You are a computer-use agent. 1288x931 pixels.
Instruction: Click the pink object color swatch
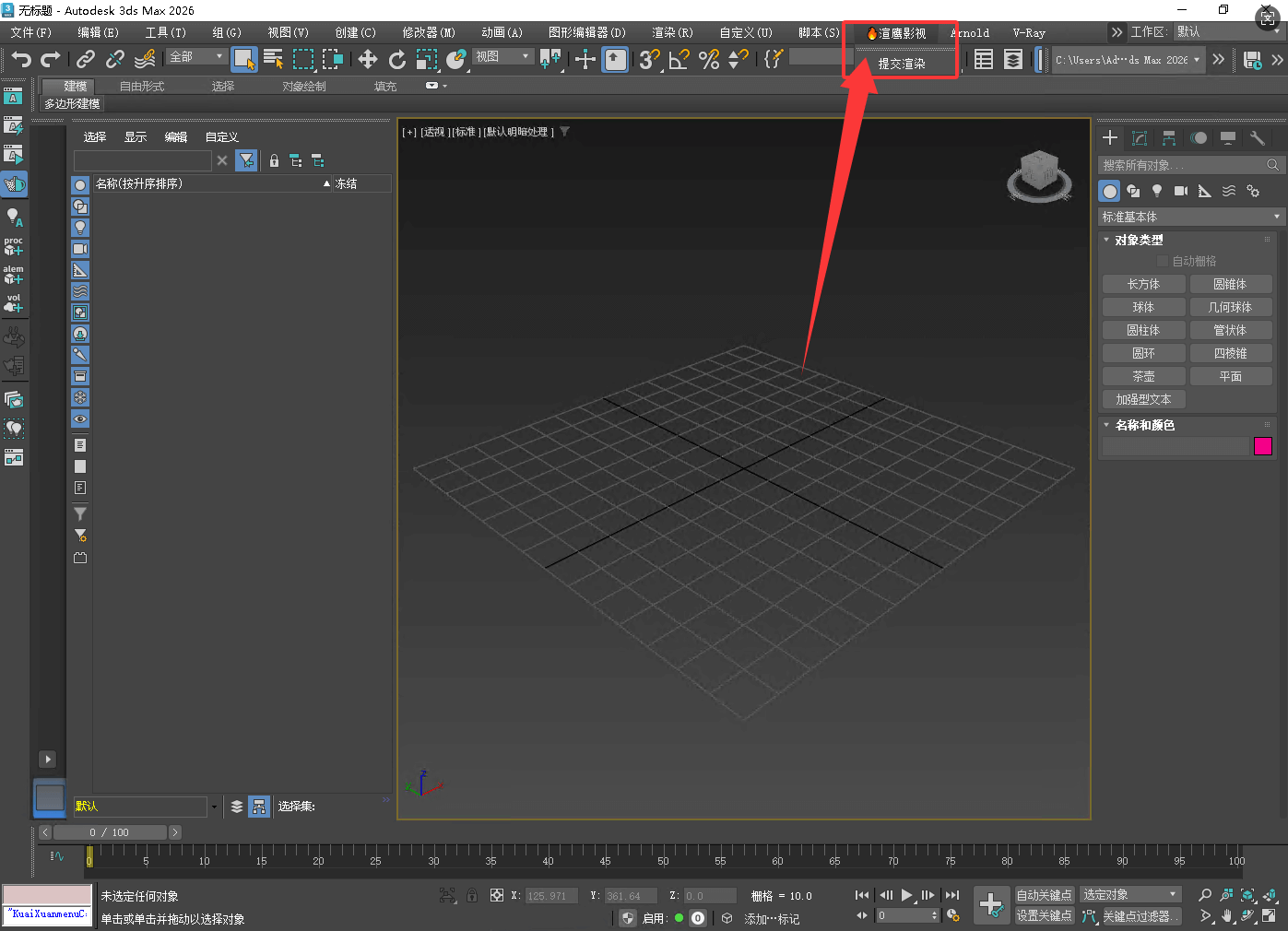(x=1262, y=446)
